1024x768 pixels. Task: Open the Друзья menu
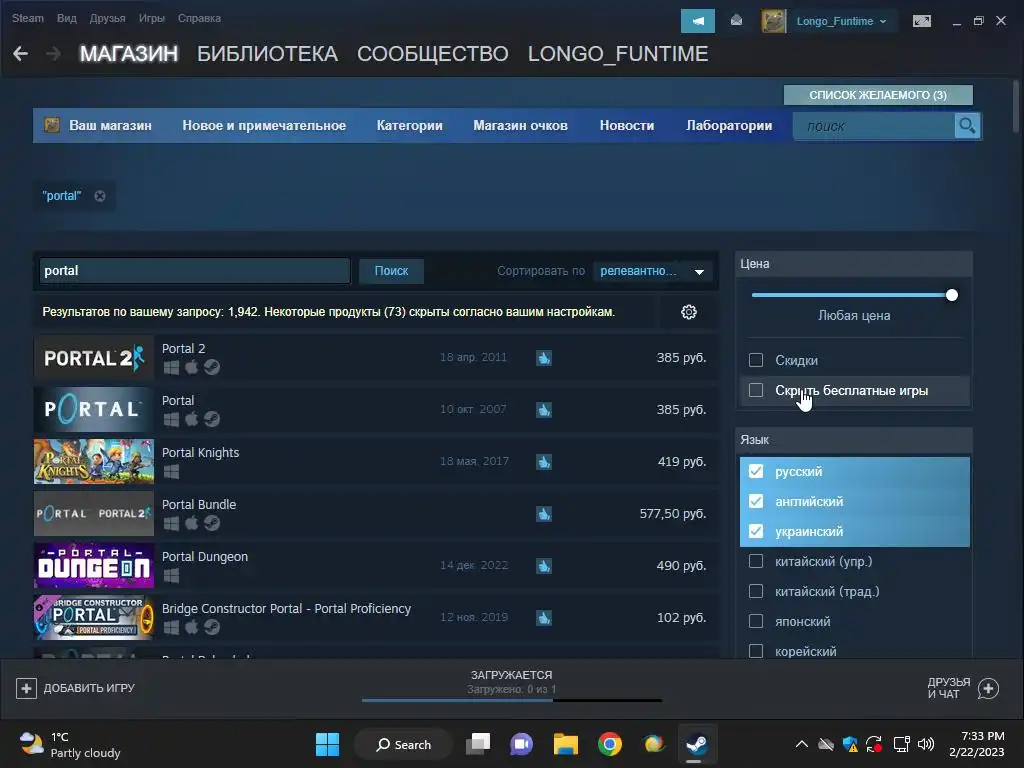click(x=107, y=18)
